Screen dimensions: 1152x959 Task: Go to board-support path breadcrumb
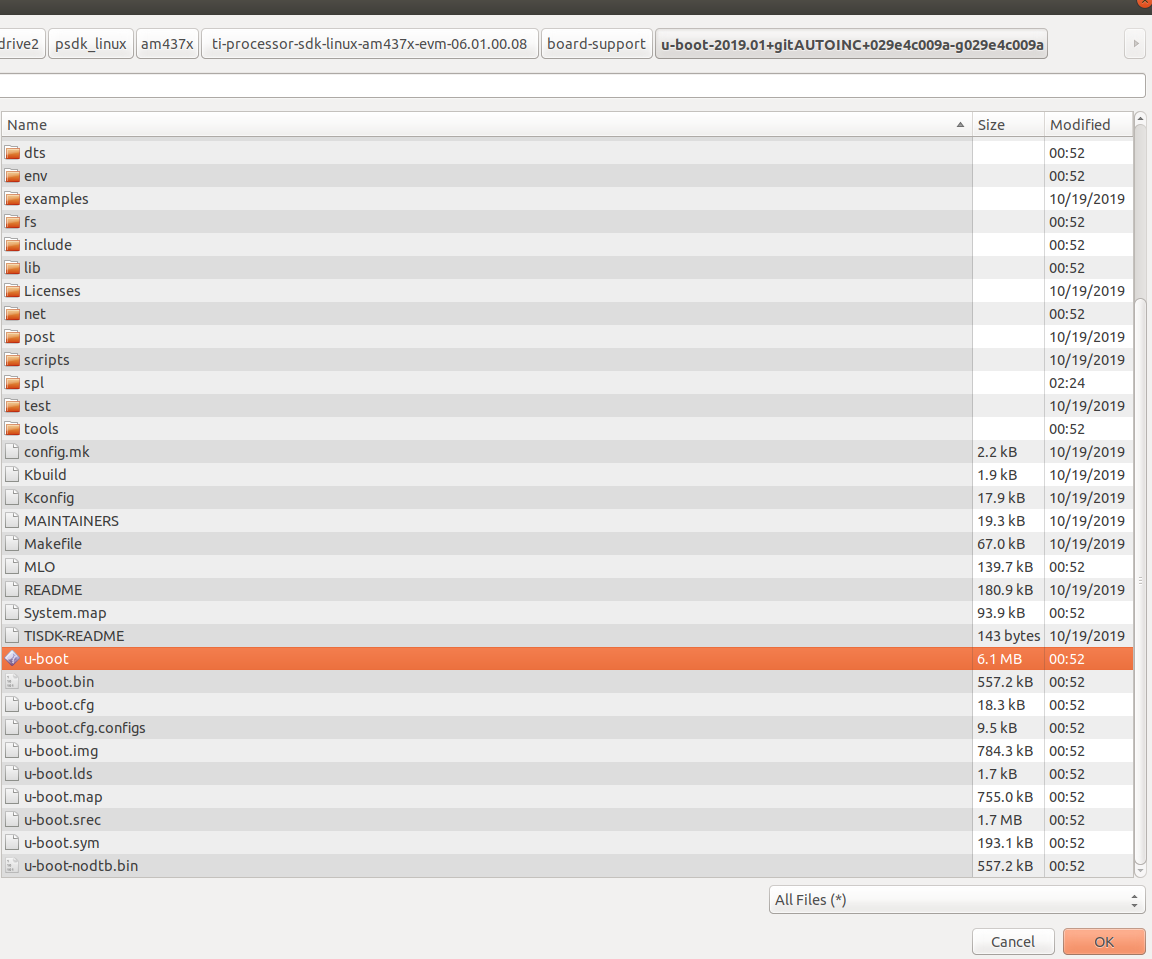(596, 44)
